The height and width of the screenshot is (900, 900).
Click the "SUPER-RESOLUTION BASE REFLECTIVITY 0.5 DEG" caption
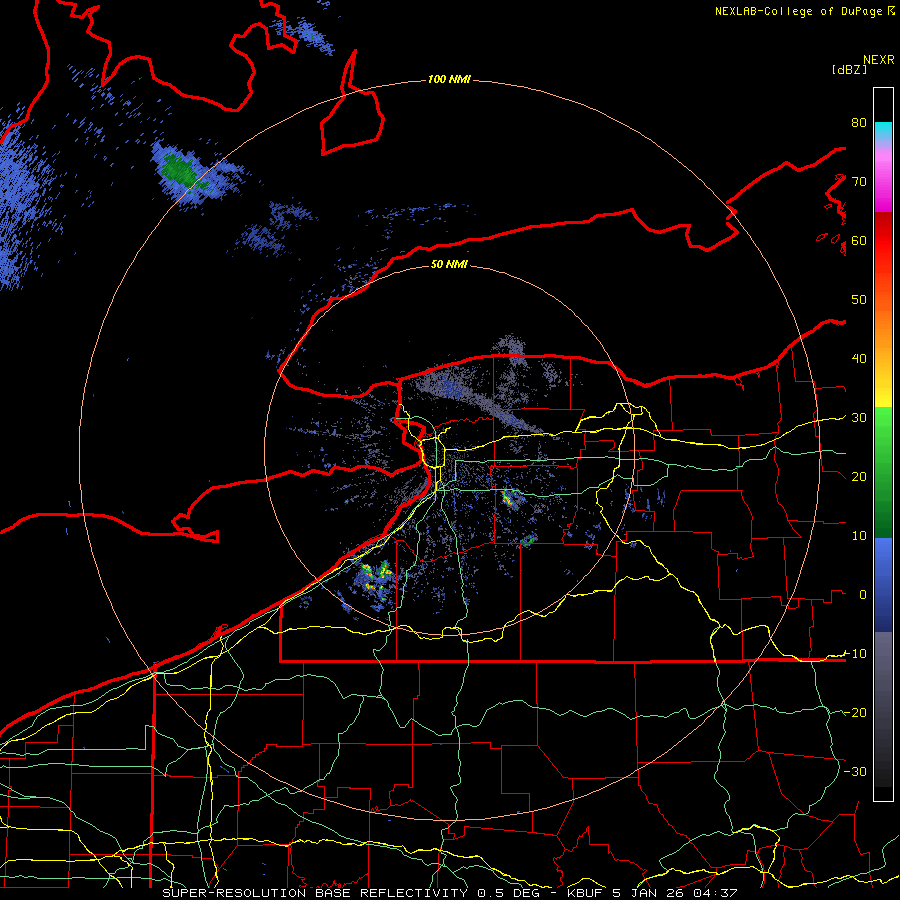pyautogui.click(x=350, y=893)
